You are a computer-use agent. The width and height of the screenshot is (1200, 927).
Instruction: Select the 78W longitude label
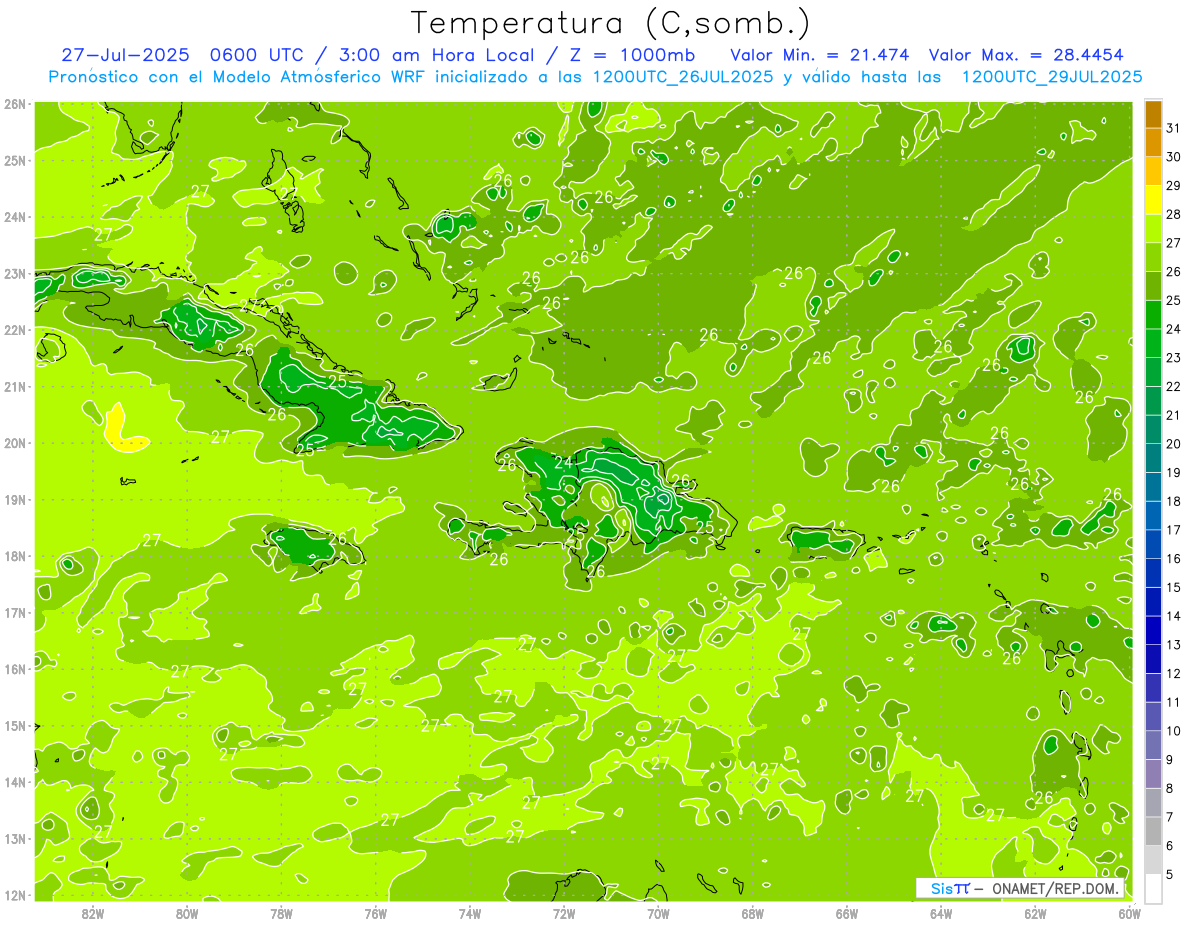(x=281, y=913)
